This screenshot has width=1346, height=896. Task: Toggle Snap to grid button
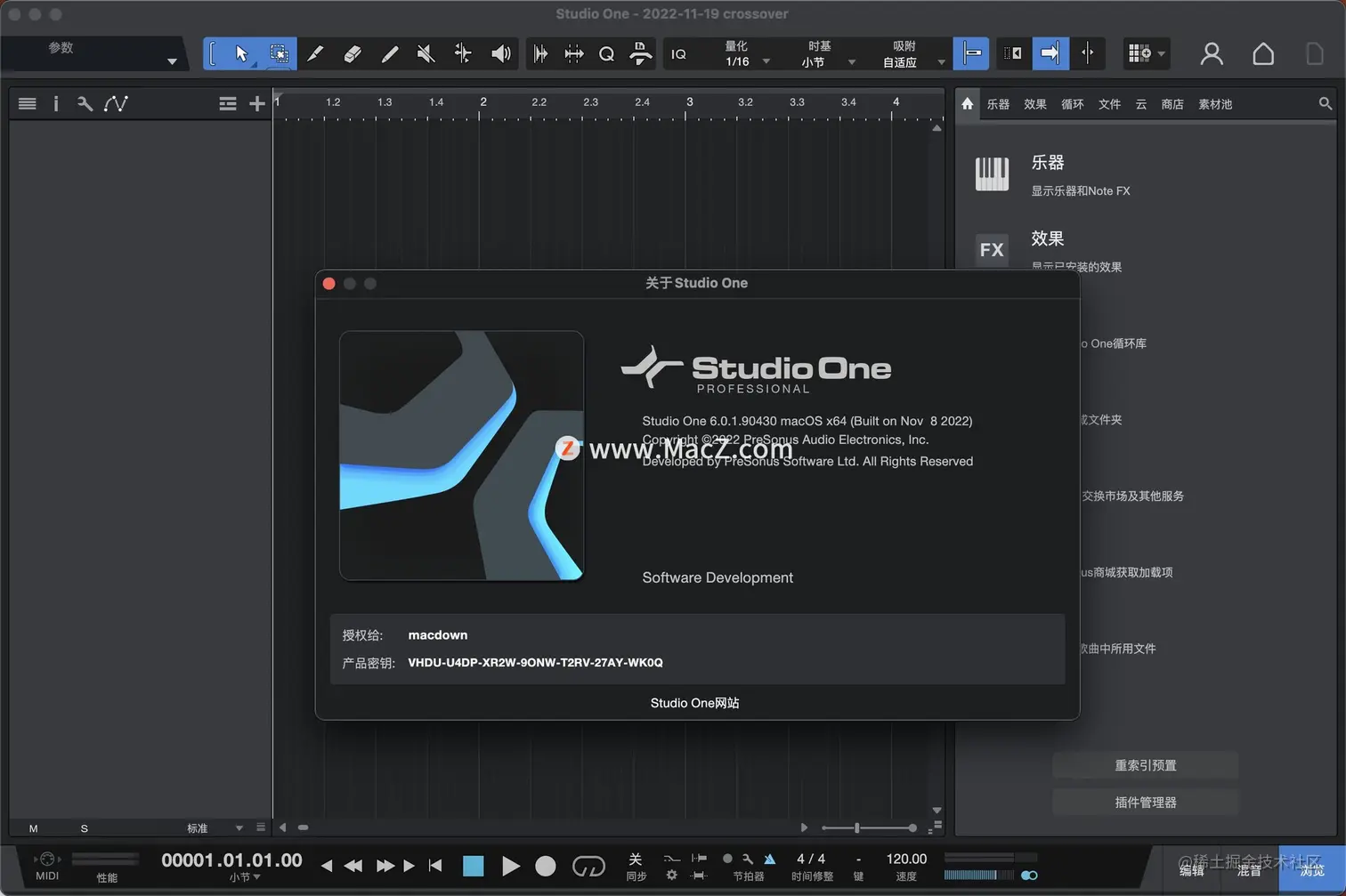[x=971, y=53]
